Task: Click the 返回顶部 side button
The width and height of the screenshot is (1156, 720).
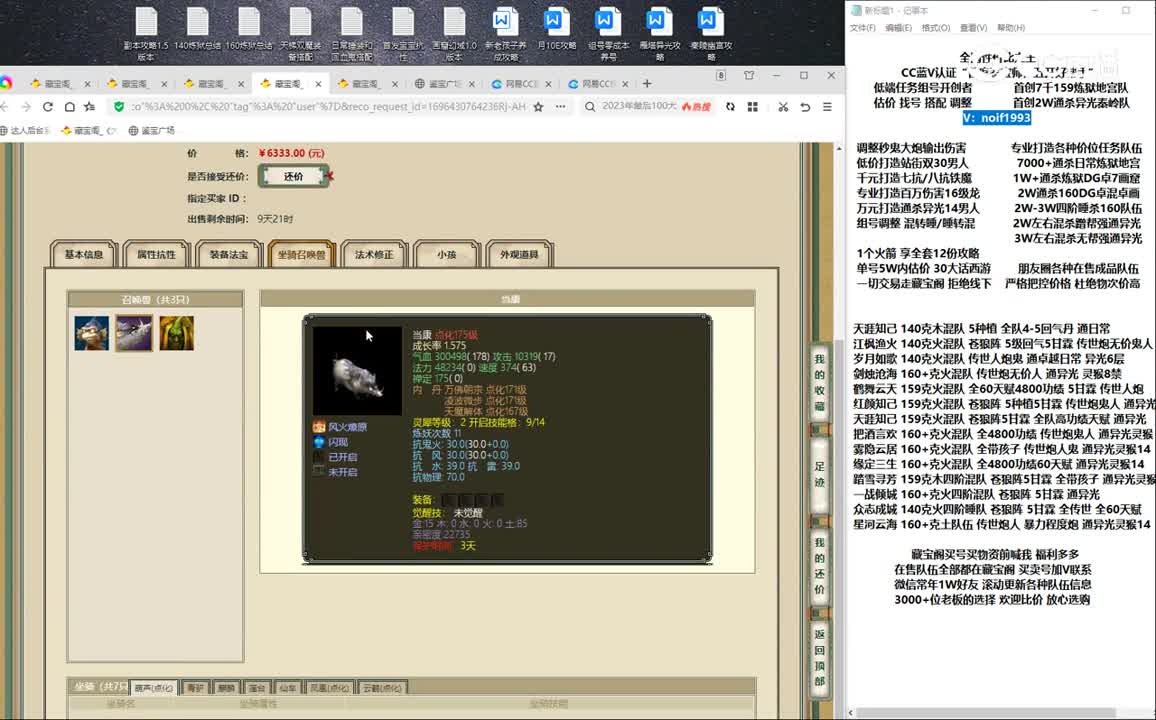Action: point(819,657)
